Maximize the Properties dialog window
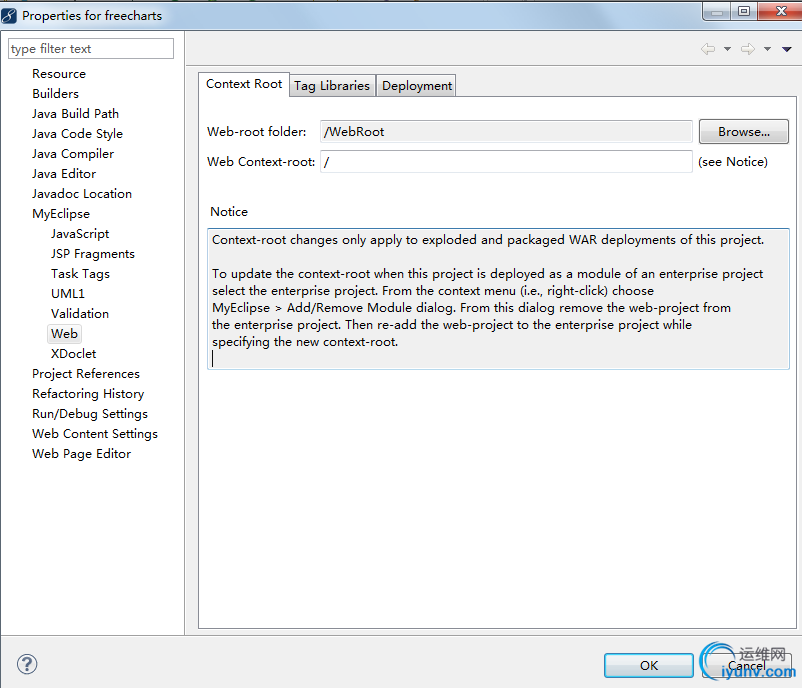This screenshot has width=802, height=688. [x=744, y=11]
